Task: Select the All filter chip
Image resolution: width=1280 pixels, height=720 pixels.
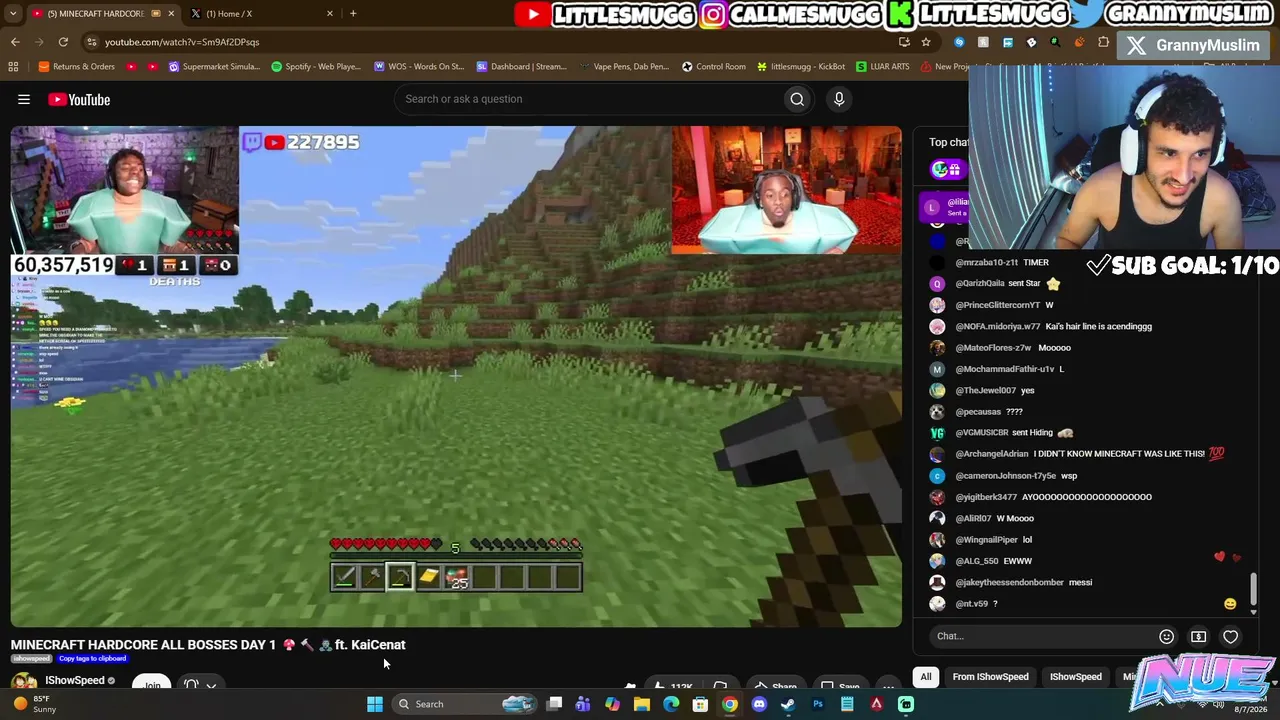Action: click(x=926, y=677)
